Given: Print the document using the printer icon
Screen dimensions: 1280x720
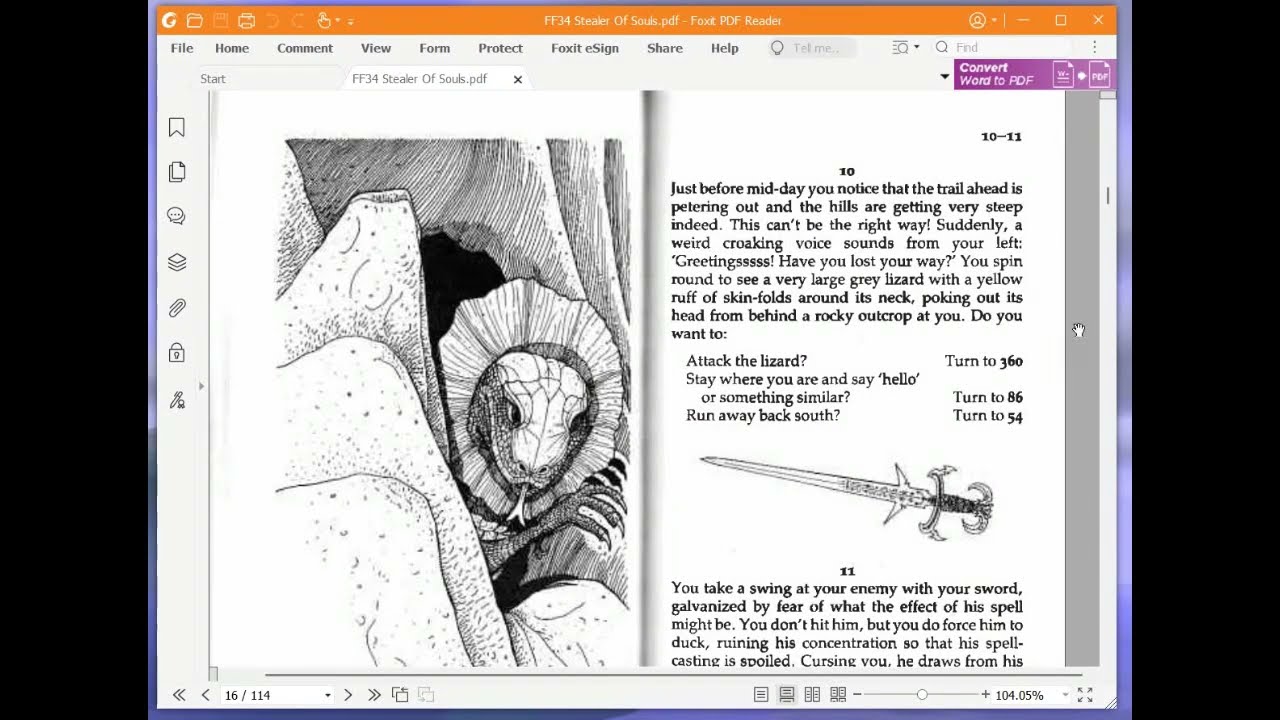Looking at the screenshot, I should [x=246, y=20].
